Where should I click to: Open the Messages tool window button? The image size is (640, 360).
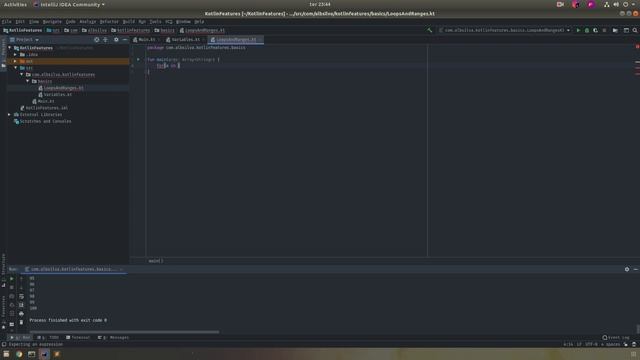click(x=113, y=338)
